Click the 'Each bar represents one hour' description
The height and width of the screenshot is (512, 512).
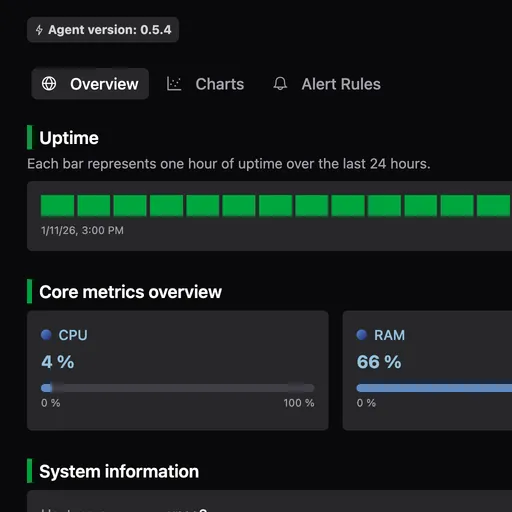click(229, 164)
